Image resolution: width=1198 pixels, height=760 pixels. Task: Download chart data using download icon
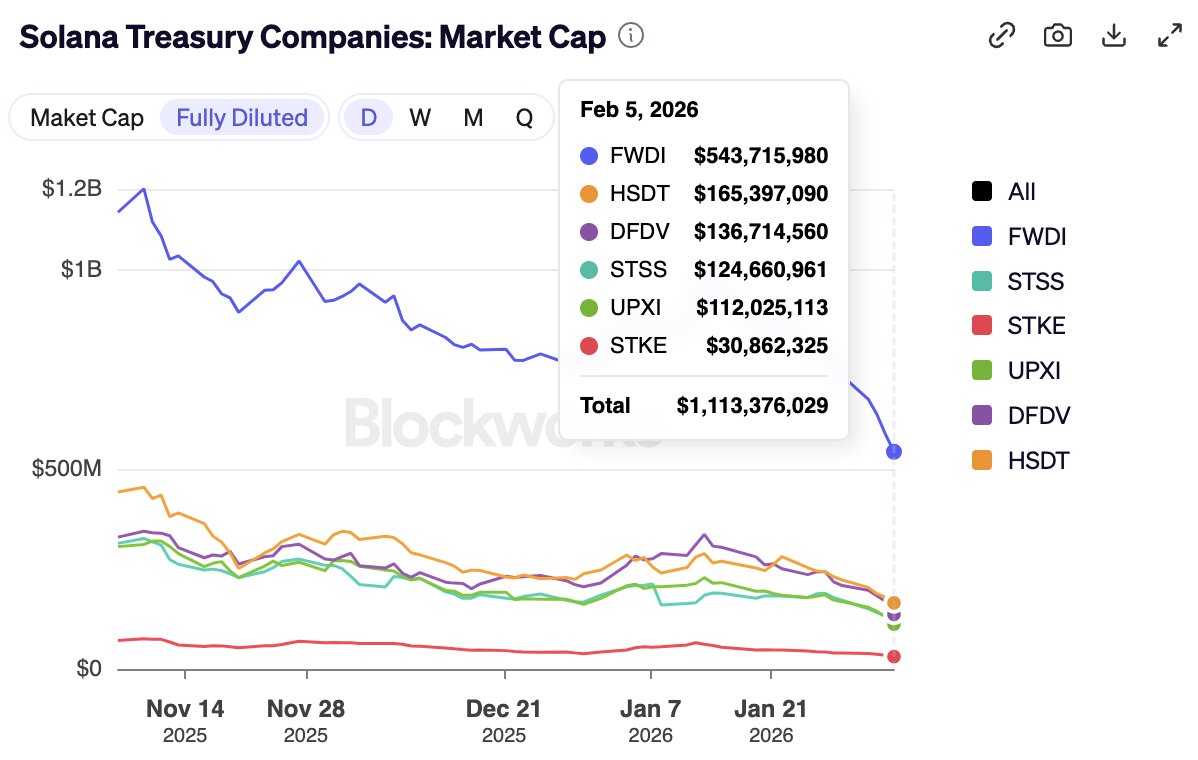[x=1113, y=36]
